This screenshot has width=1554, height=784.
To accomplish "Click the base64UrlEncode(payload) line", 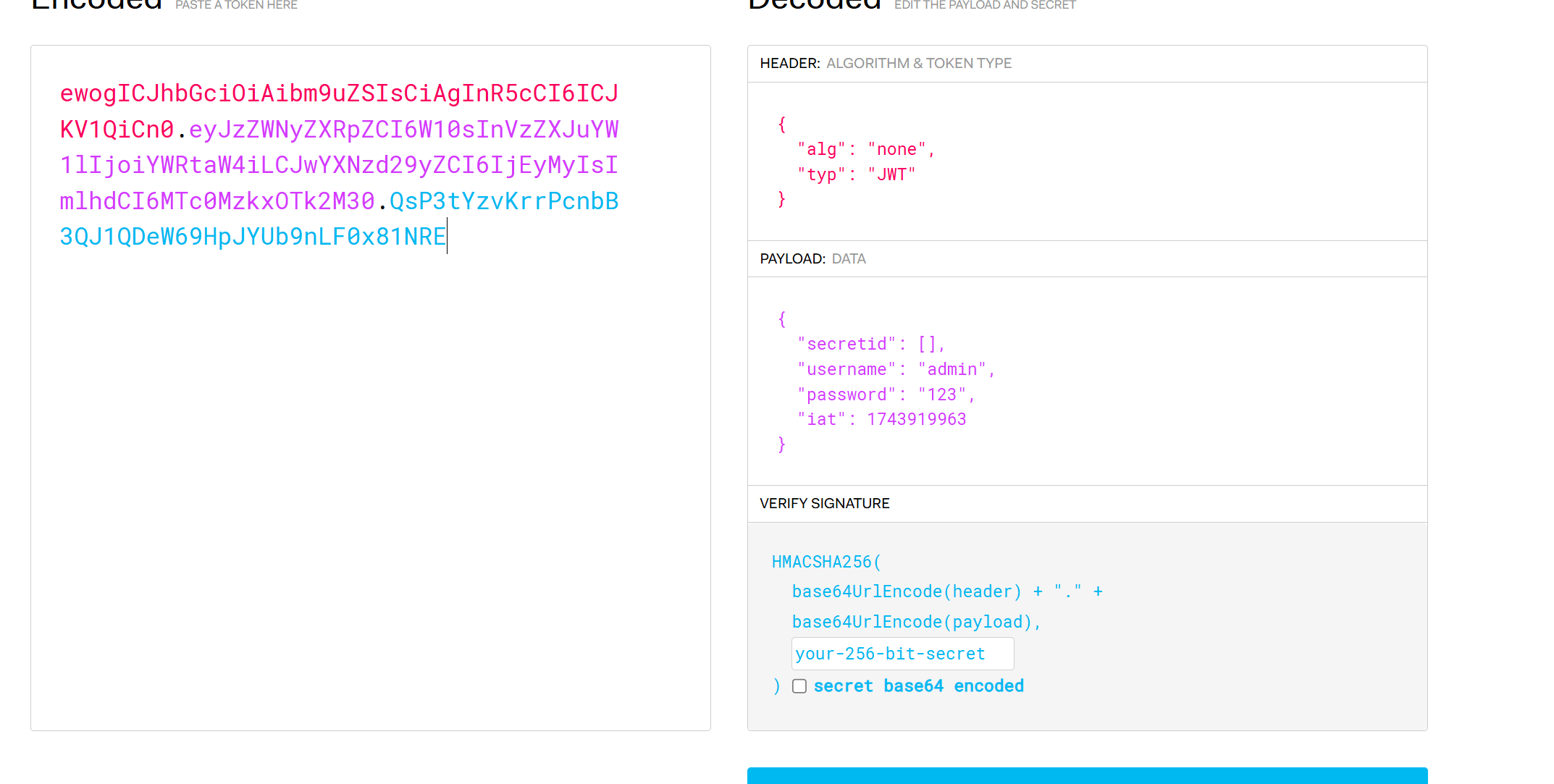I will click(915, 623).
